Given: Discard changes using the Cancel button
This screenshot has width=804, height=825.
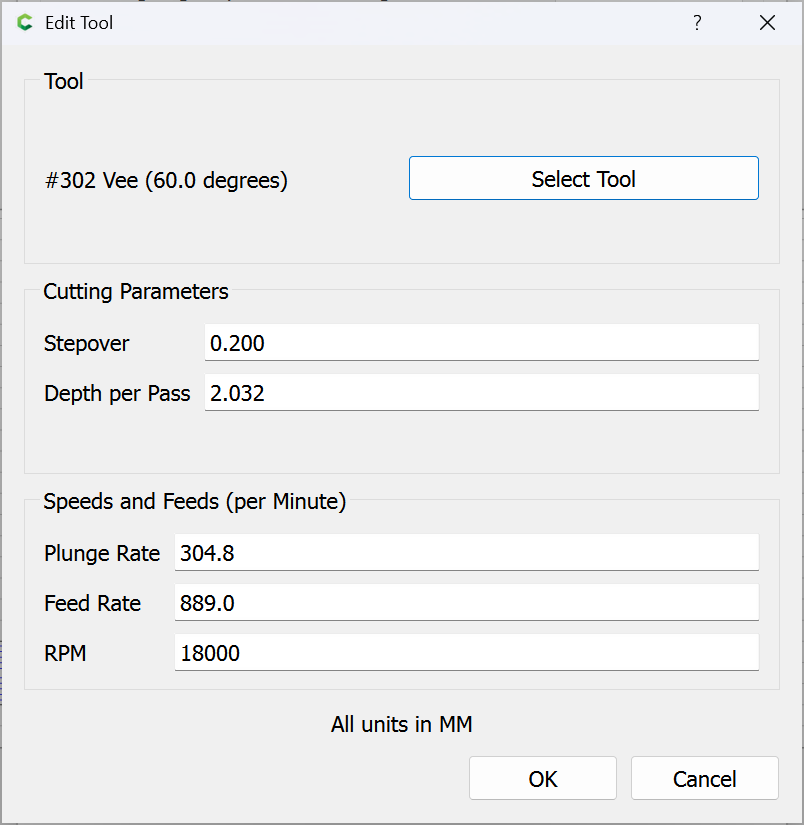Looking at the screenshot, I should click(704, 779).
